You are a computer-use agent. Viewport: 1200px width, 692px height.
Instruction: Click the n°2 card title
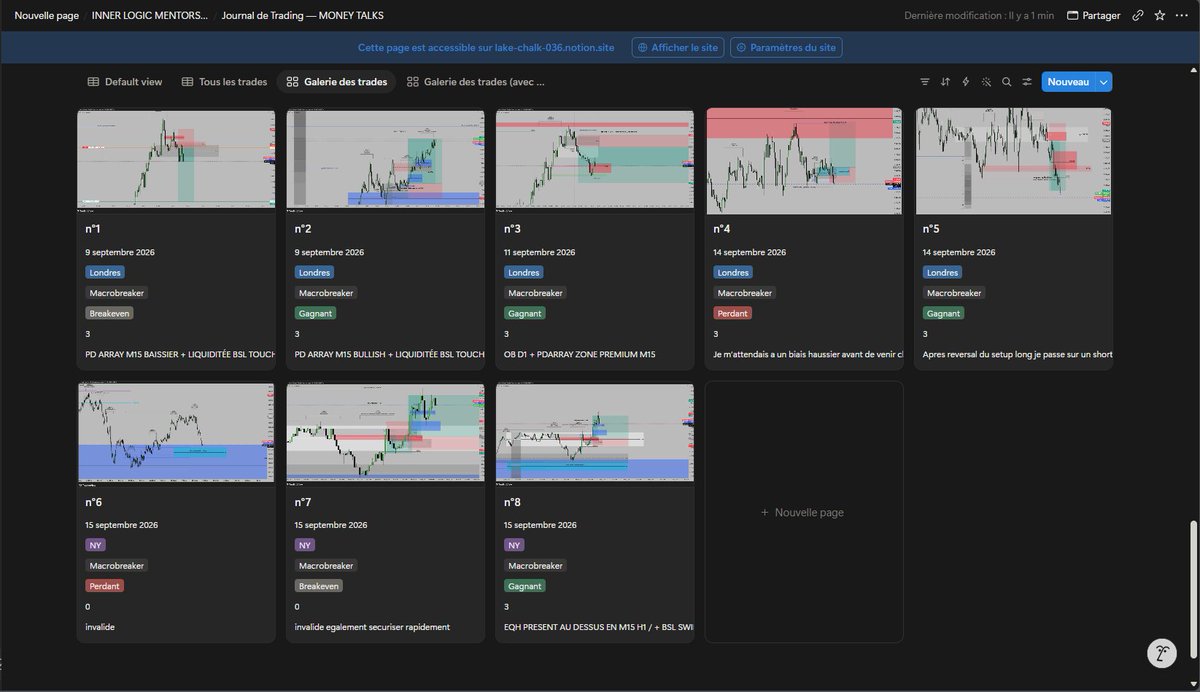click(304, 229)
